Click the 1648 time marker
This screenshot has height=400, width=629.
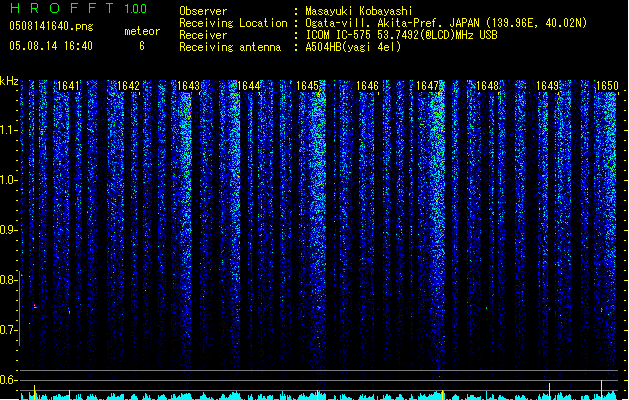point(487,86)
